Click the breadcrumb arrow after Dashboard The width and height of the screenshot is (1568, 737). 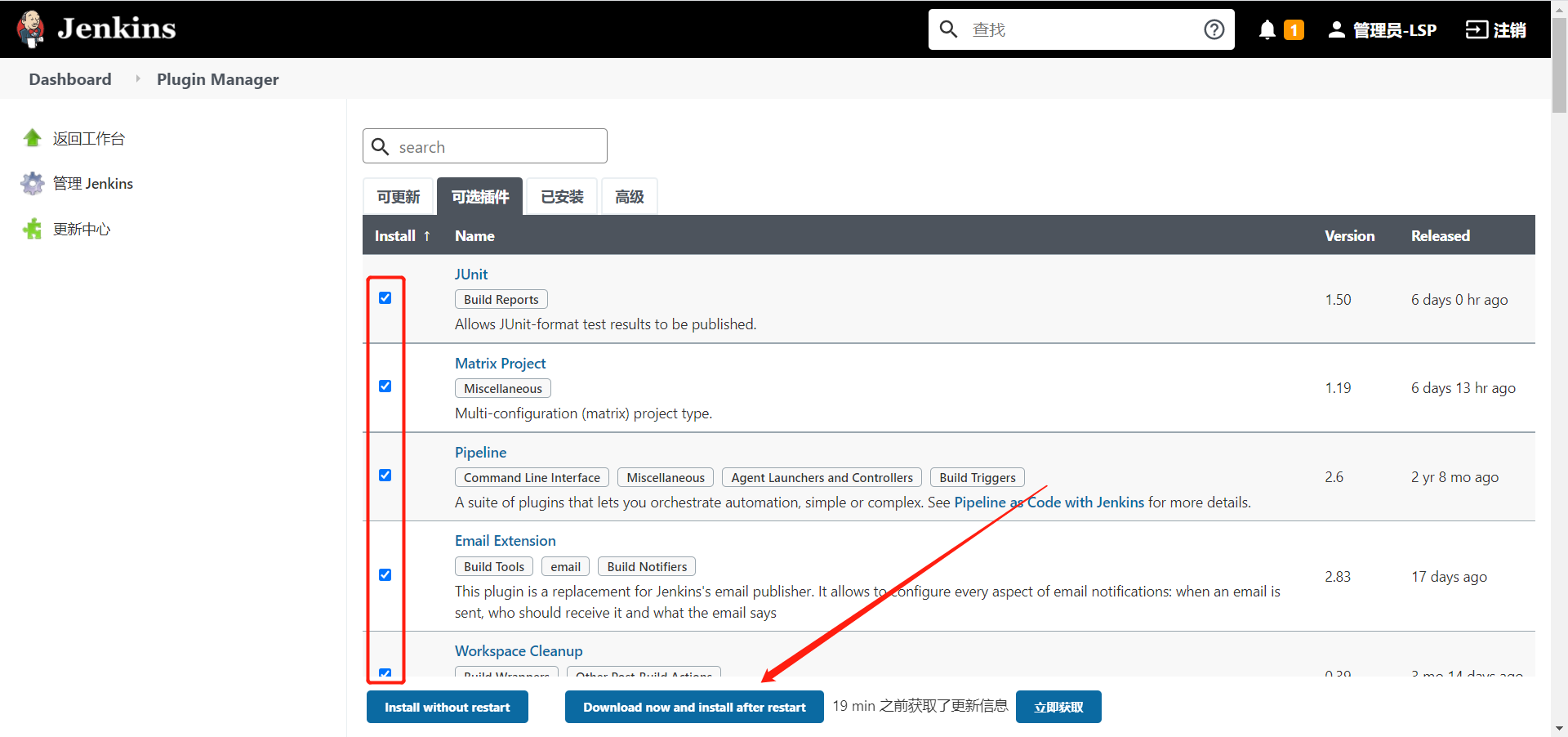click(137, 78)
